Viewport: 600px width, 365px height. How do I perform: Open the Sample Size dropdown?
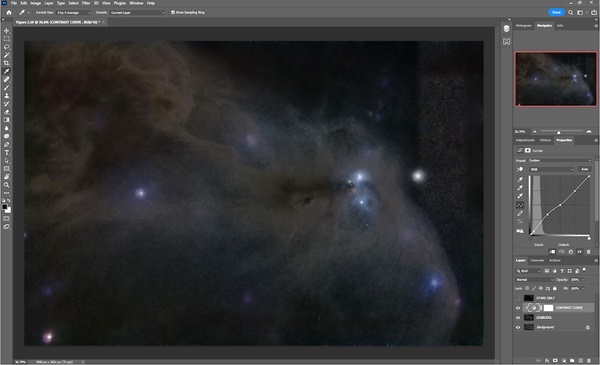point(74,13)
